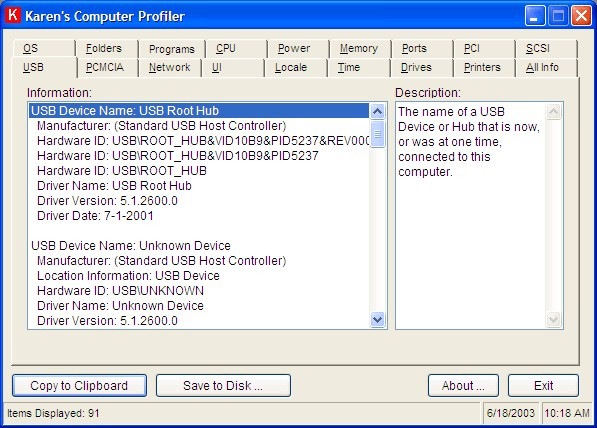
Task: Click 'Items Displayed: 91' status text
Action: (x=53, y=413)
